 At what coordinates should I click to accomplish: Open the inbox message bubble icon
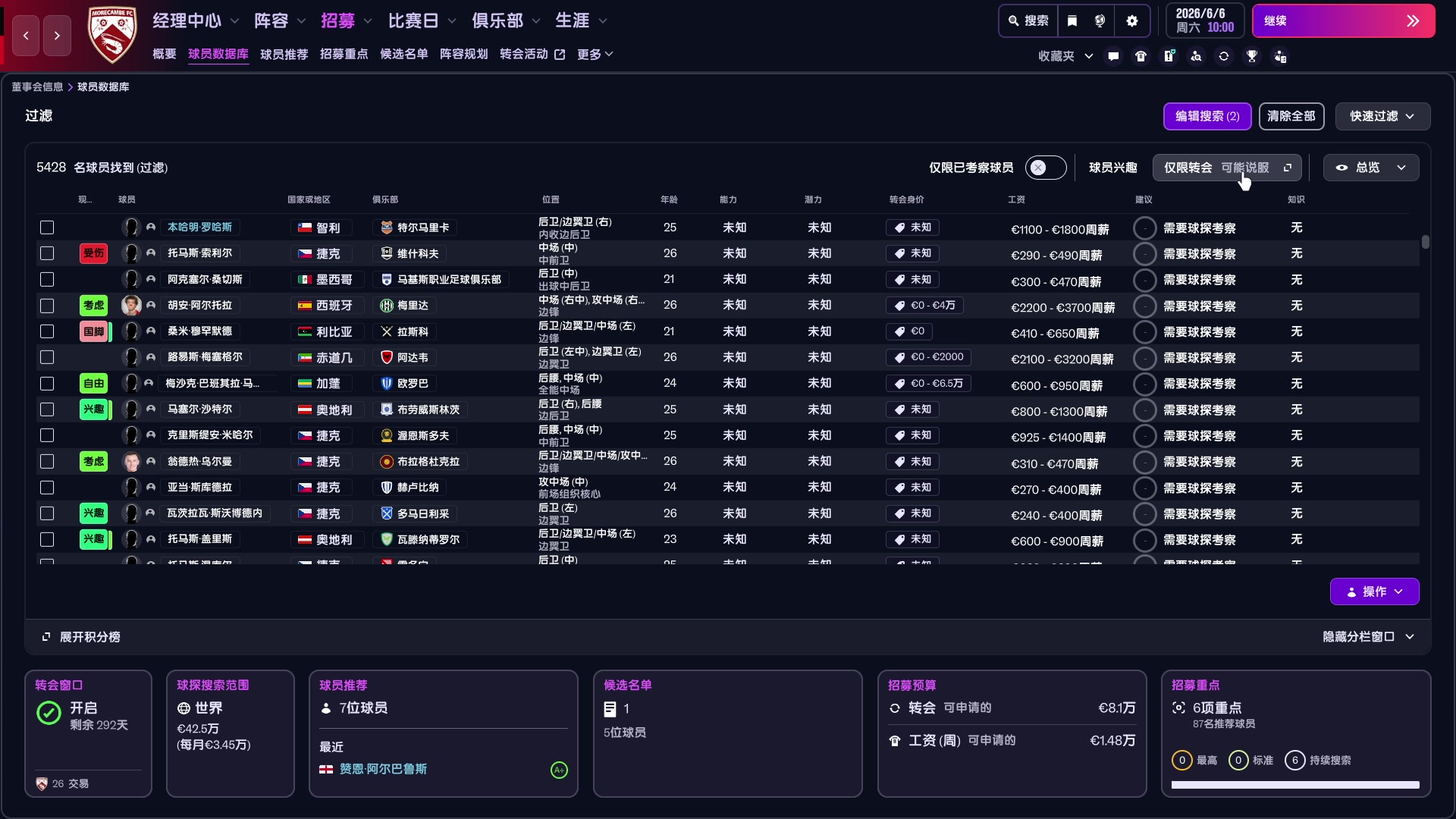coord(1112,55)
